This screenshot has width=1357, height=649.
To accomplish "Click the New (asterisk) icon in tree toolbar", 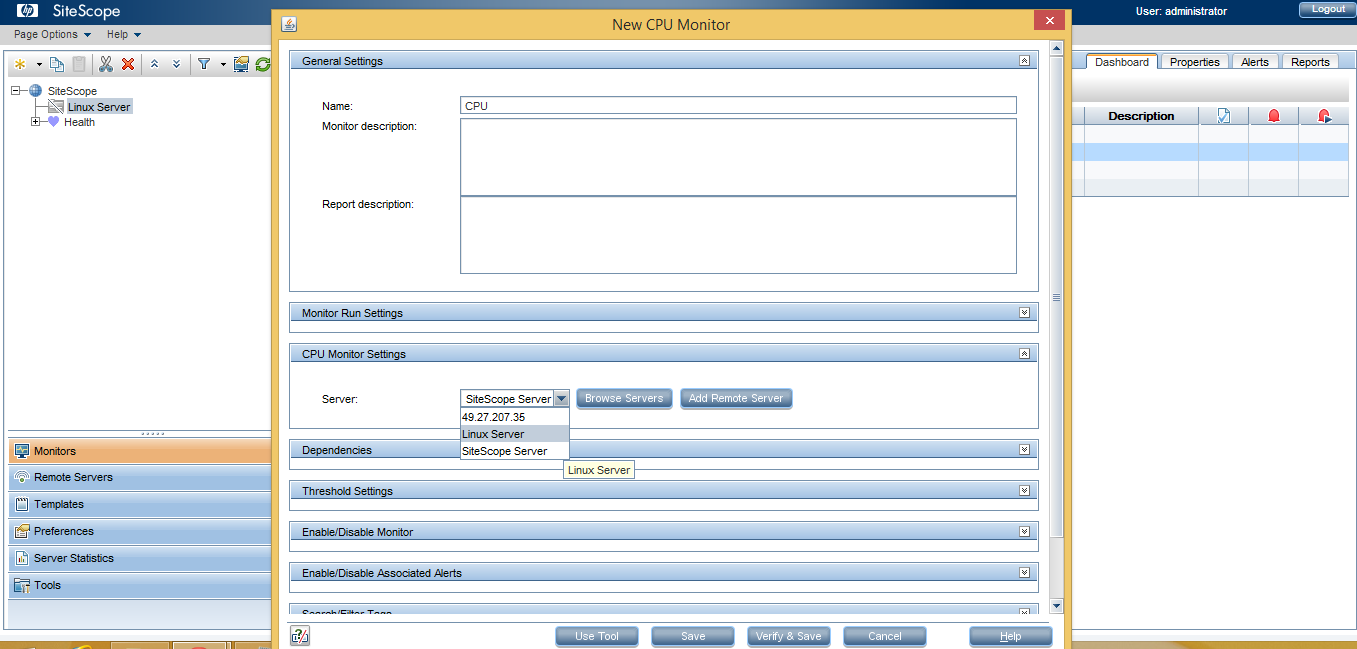I will point(20,64).
